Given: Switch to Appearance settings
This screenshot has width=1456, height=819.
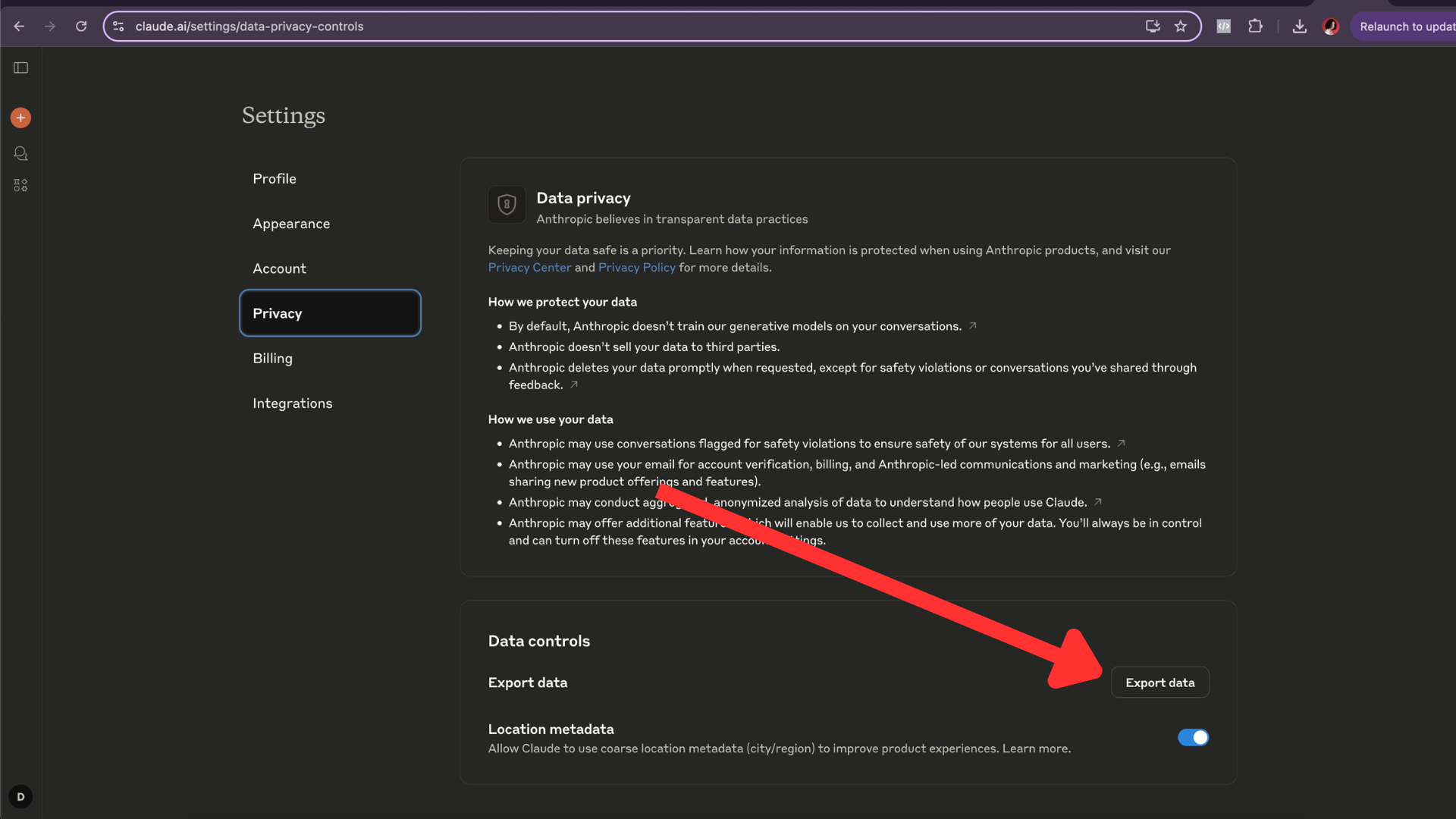Looking at the screenshot, I should [330, 224].
